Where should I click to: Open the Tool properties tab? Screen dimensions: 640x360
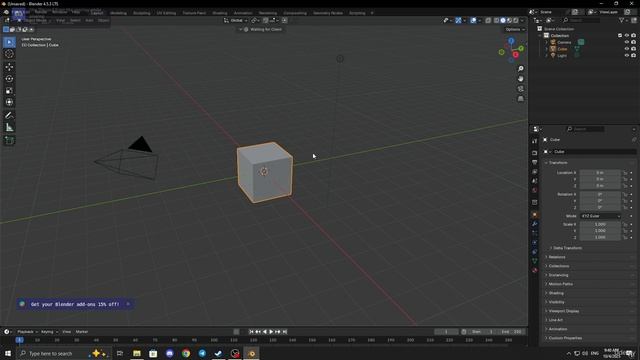click(535, 141)
